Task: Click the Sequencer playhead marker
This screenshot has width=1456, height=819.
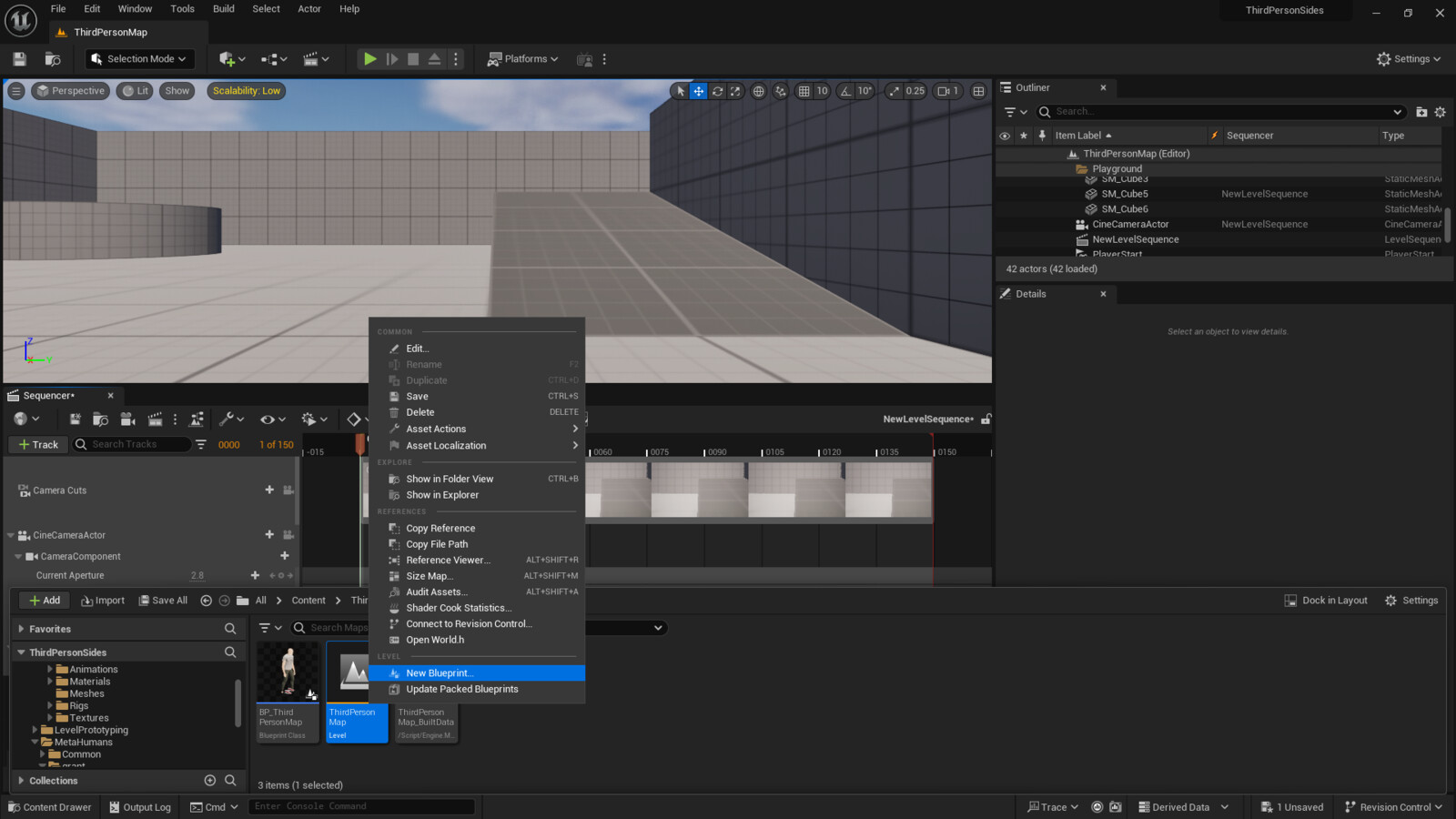Action: [x=360, y=445]
